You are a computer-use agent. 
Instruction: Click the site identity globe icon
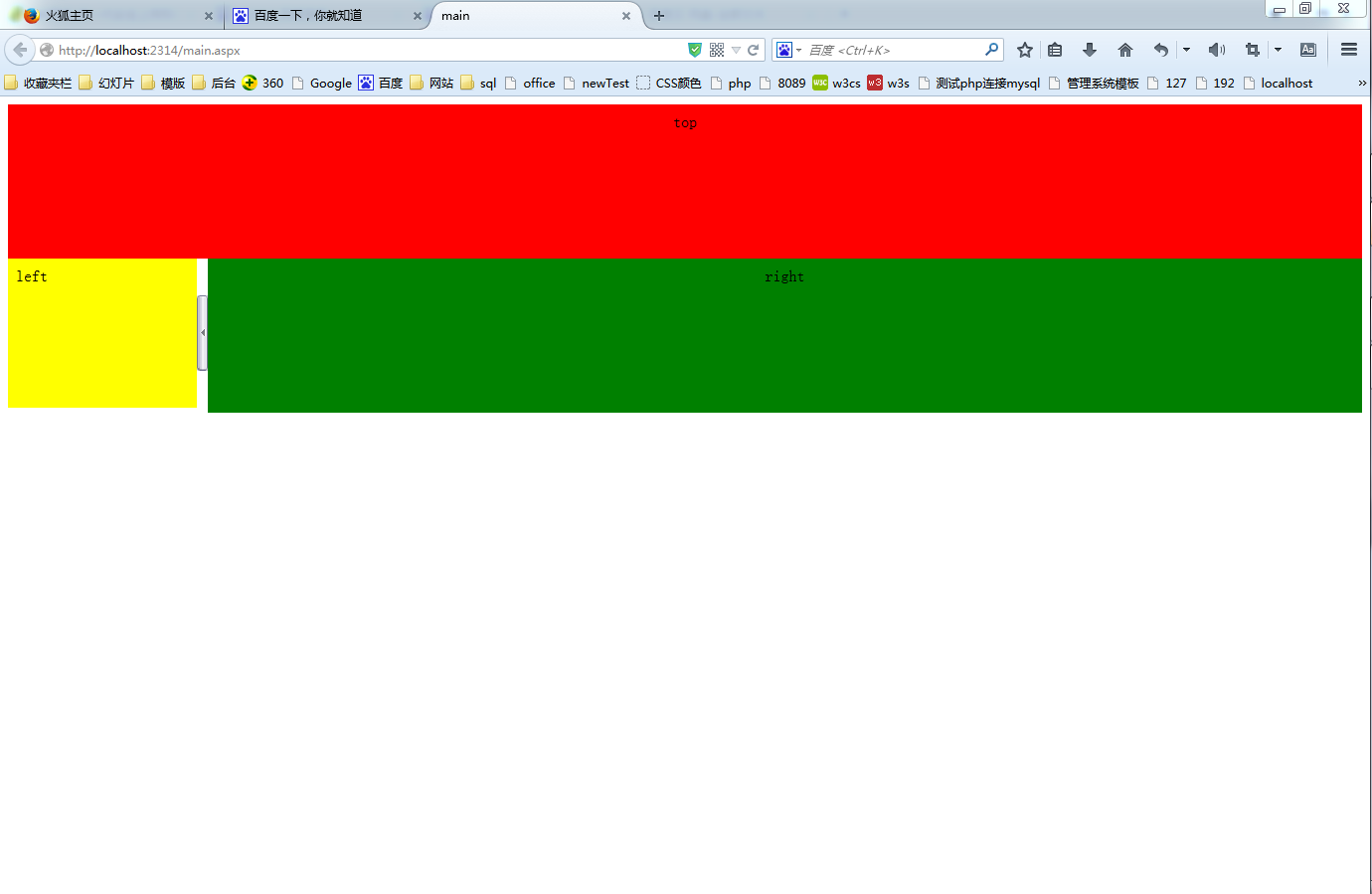click(x=47, y=50)
